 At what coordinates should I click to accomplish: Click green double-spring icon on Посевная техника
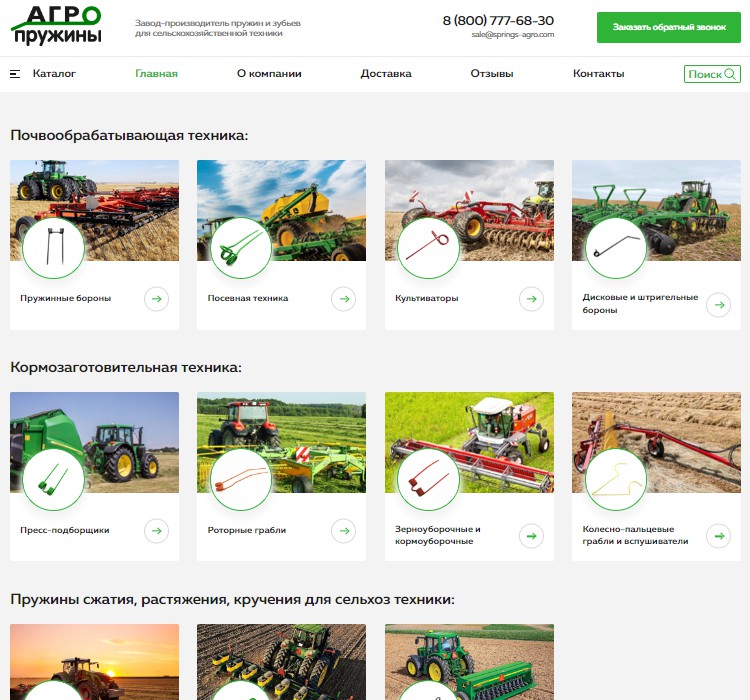(x=241, y=247)
